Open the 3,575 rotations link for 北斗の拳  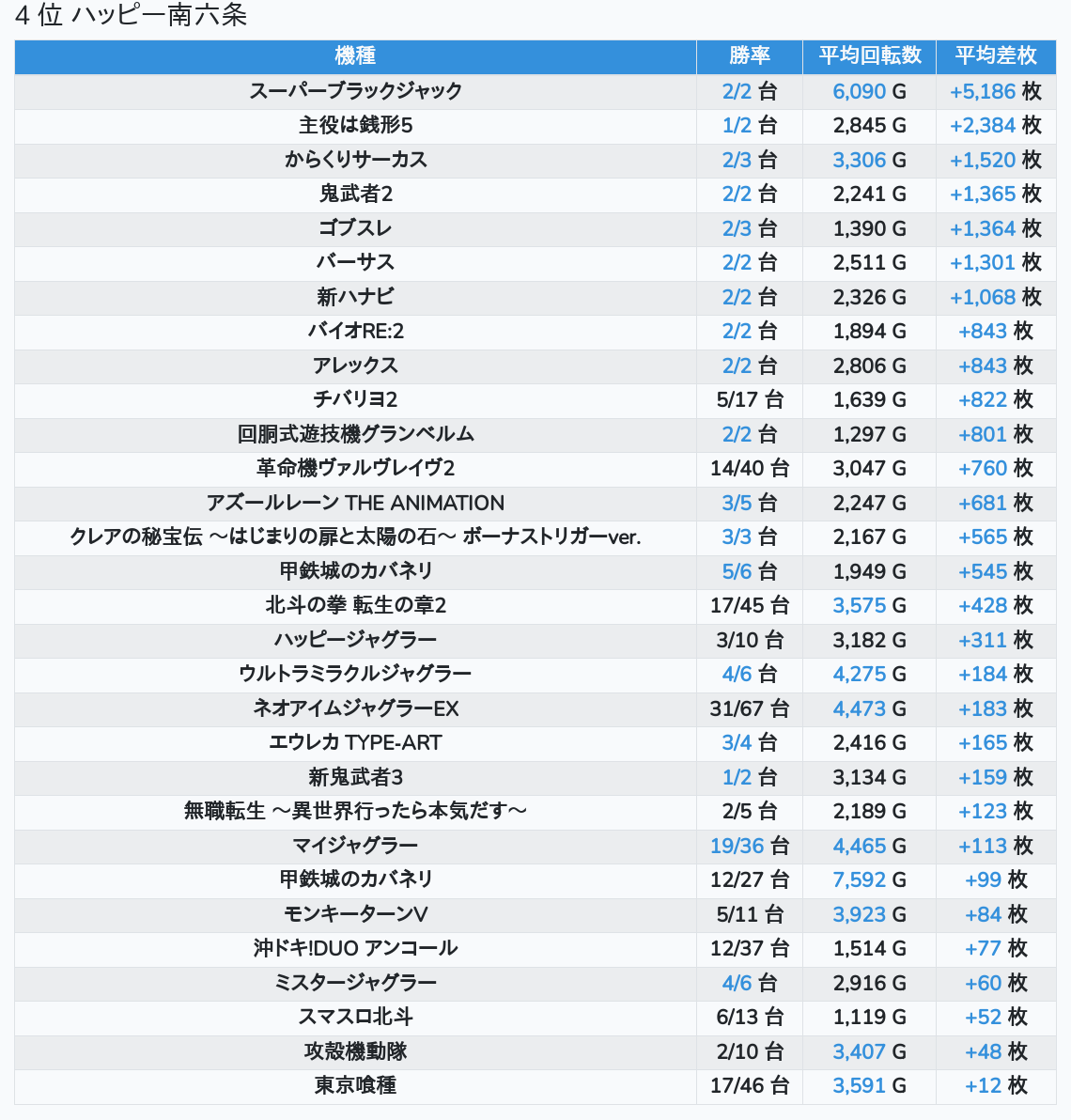click(859, 606)
